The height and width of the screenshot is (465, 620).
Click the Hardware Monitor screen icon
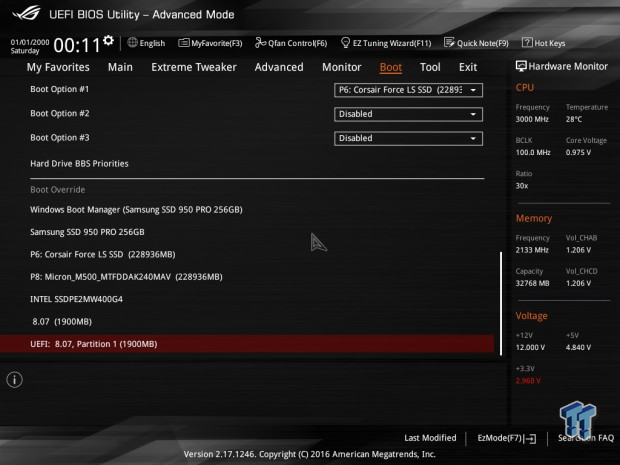[x=521, y=66]
